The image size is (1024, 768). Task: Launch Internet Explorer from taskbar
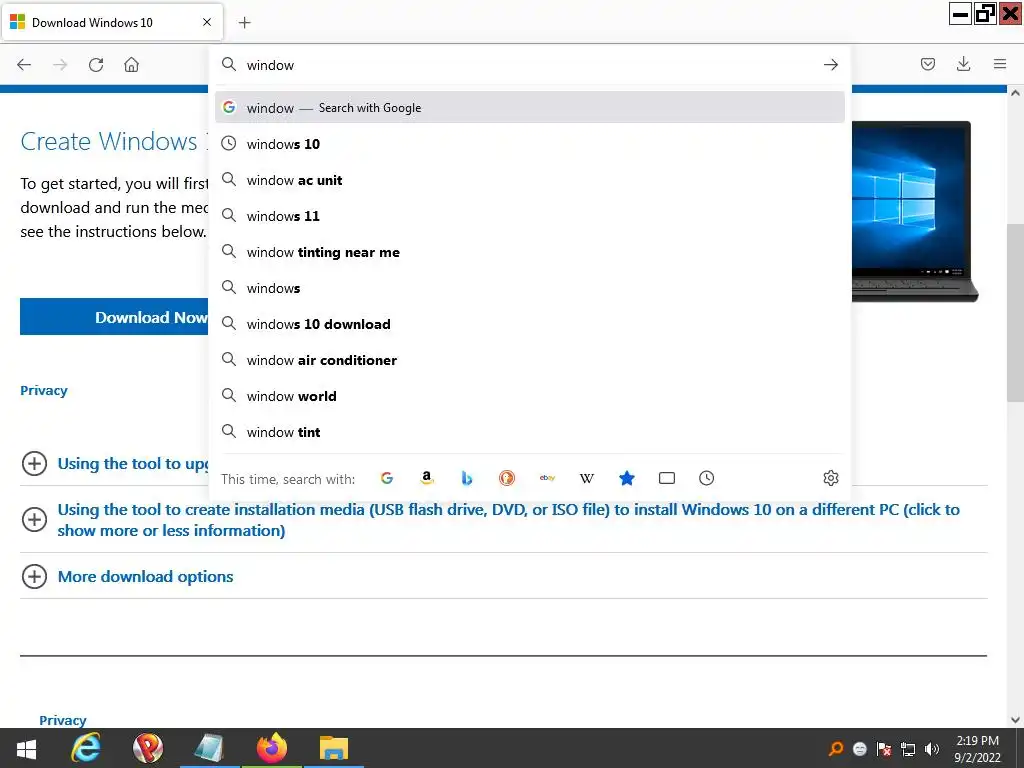click(x=86, y=748)
